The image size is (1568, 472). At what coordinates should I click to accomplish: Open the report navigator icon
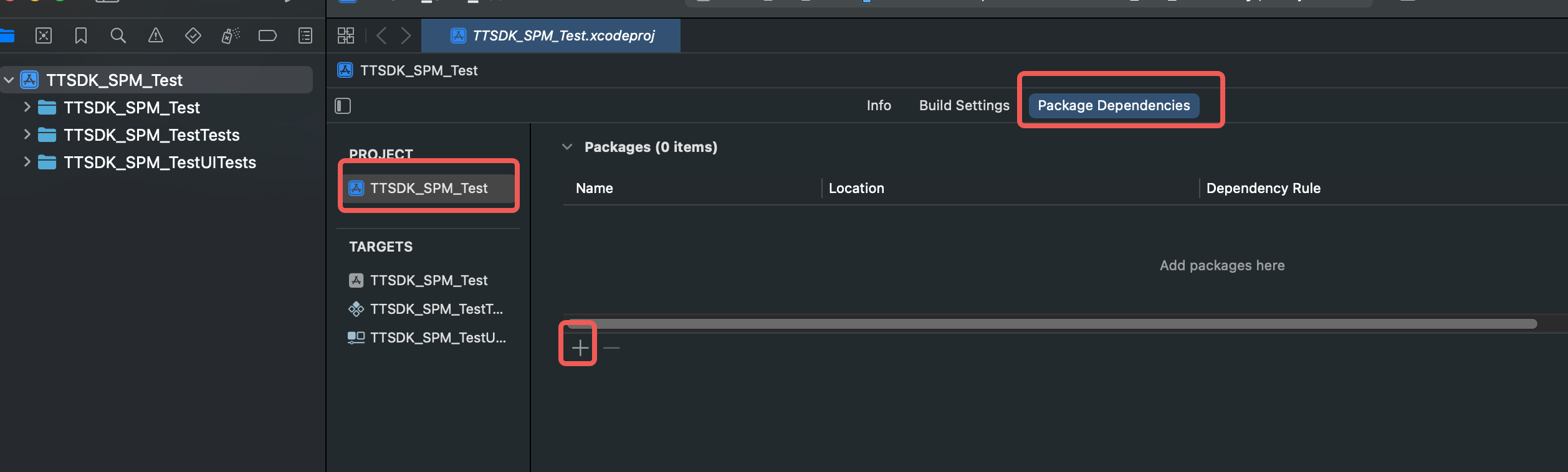tap(305, 36)
